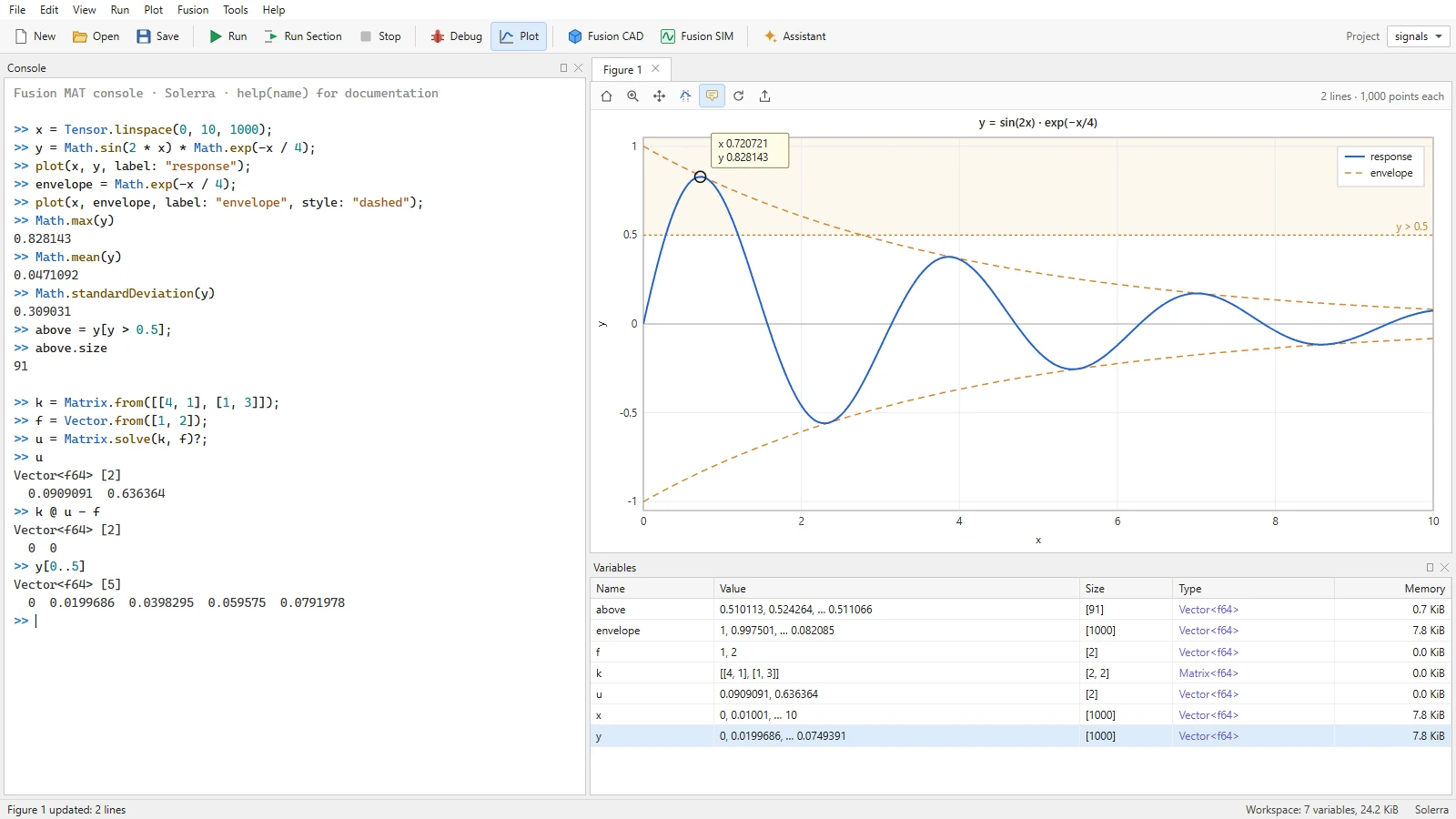Click the 'response' legend entry
Viewport: 1456px width, 819px height.
(x=1379, y=157)
